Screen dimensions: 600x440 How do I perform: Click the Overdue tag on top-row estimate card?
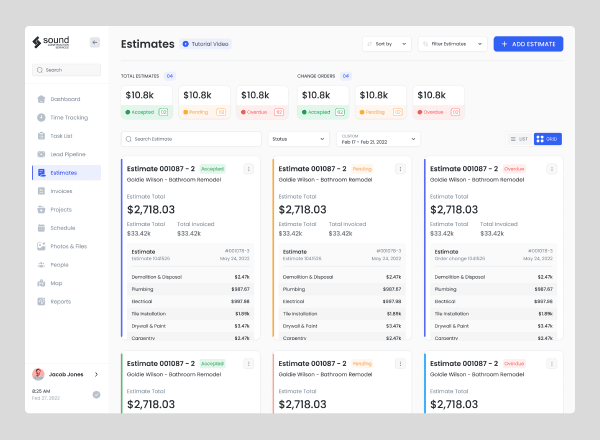point(514,169)
